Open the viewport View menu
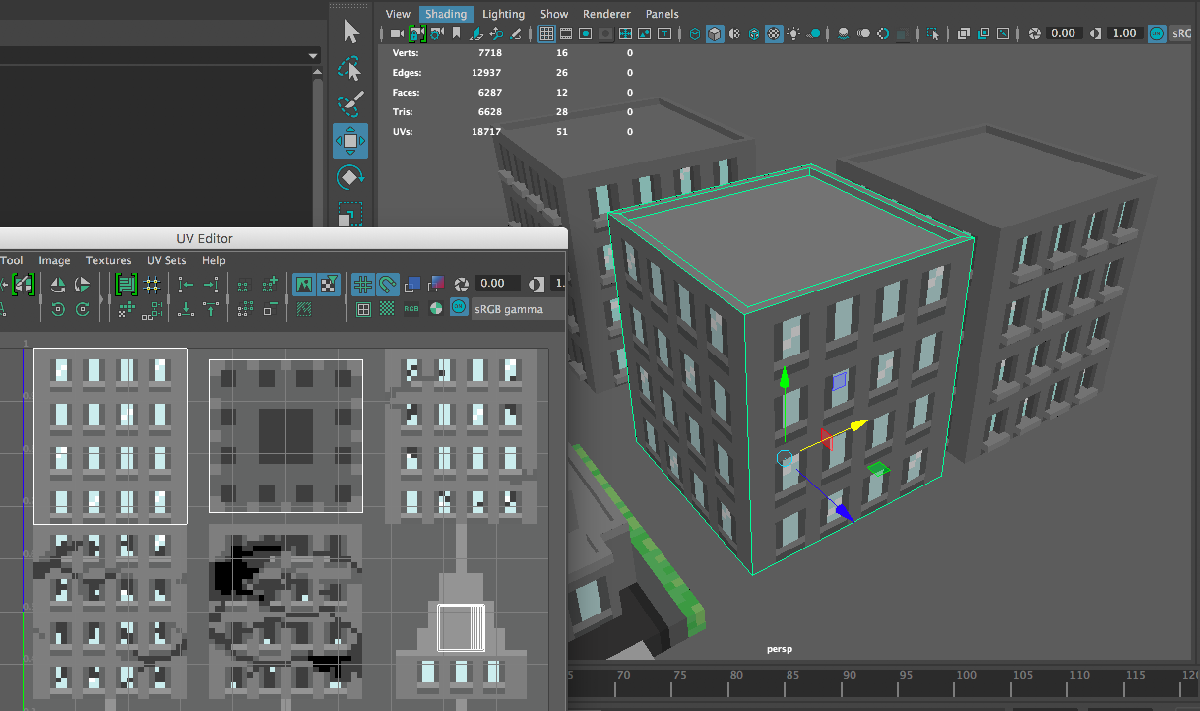Image resolution: width=1200 pixels, height=711 pixels. tap(398, 14)
